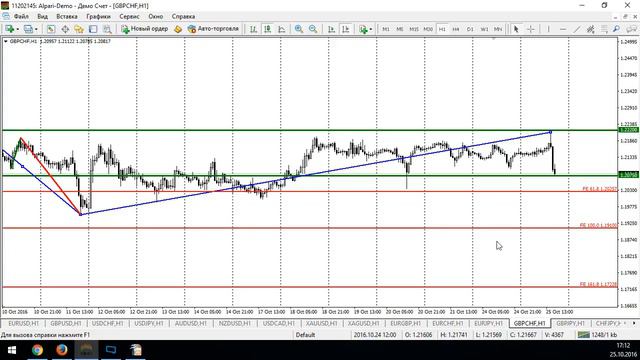Switch to the USDCHF,H1 chart tab
The width and height of the screenshot is (640, 360).
(107, 323)
